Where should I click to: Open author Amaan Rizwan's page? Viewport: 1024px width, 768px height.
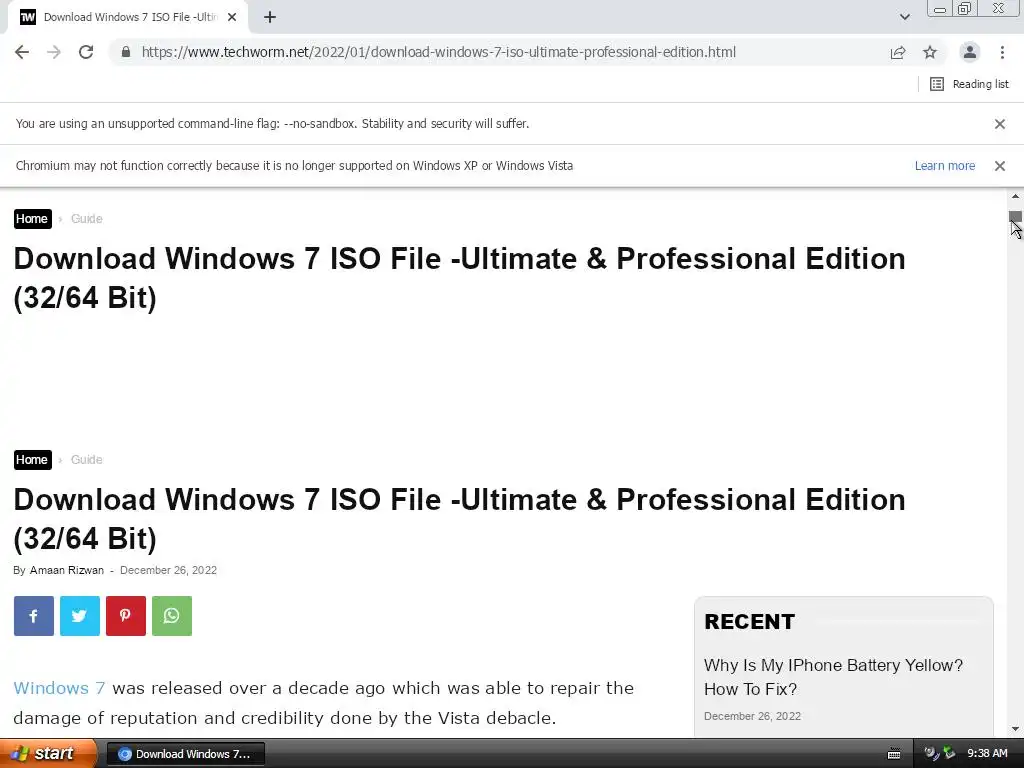tap(67, 570)
